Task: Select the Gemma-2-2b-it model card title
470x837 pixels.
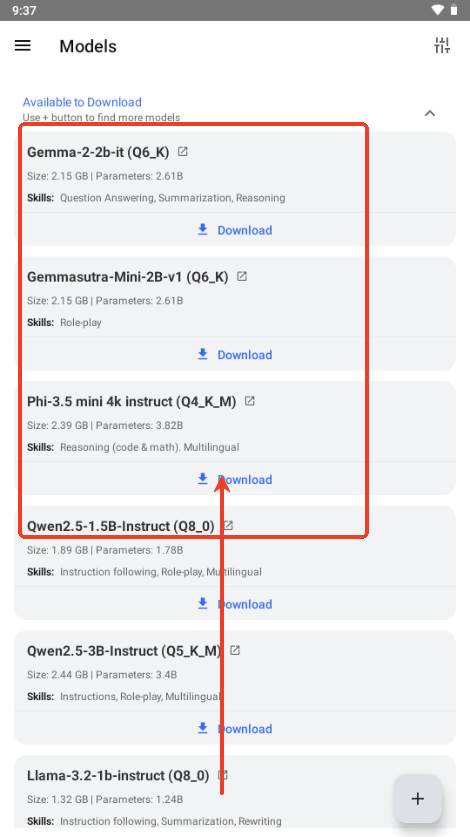Action: point(98,152)
